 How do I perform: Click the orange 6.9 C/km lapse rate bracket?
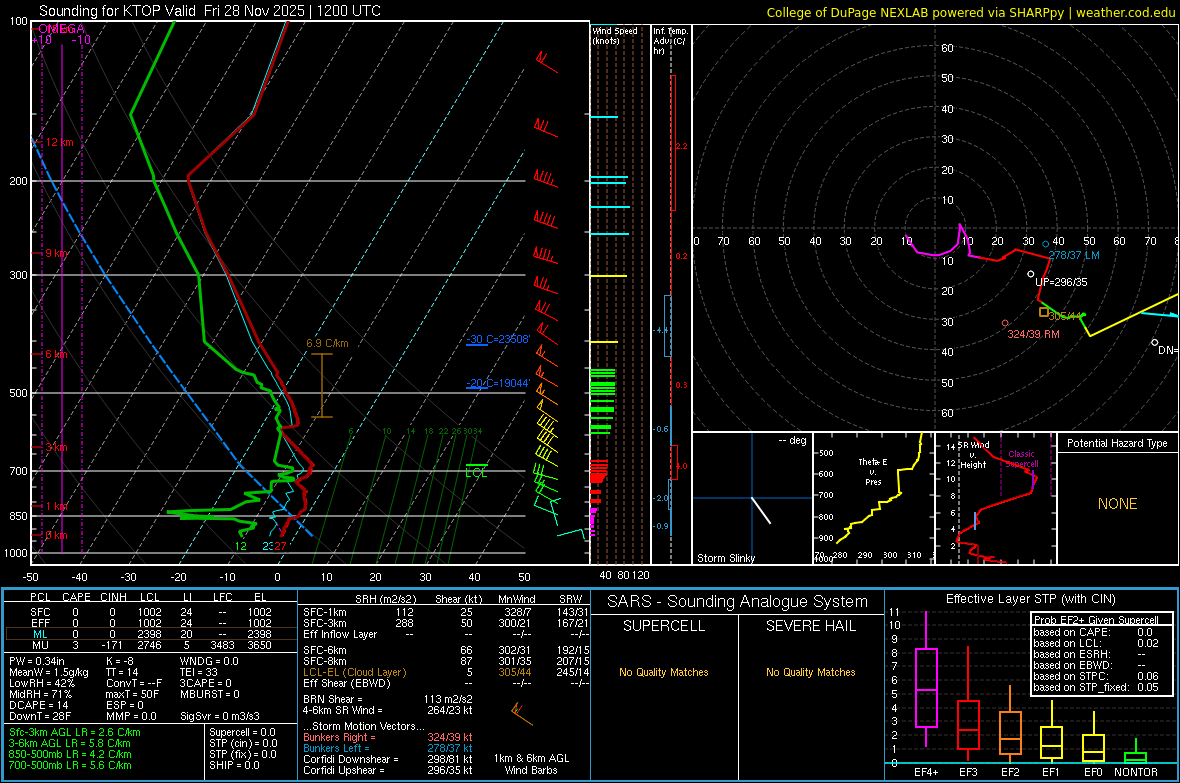point(322,385)
